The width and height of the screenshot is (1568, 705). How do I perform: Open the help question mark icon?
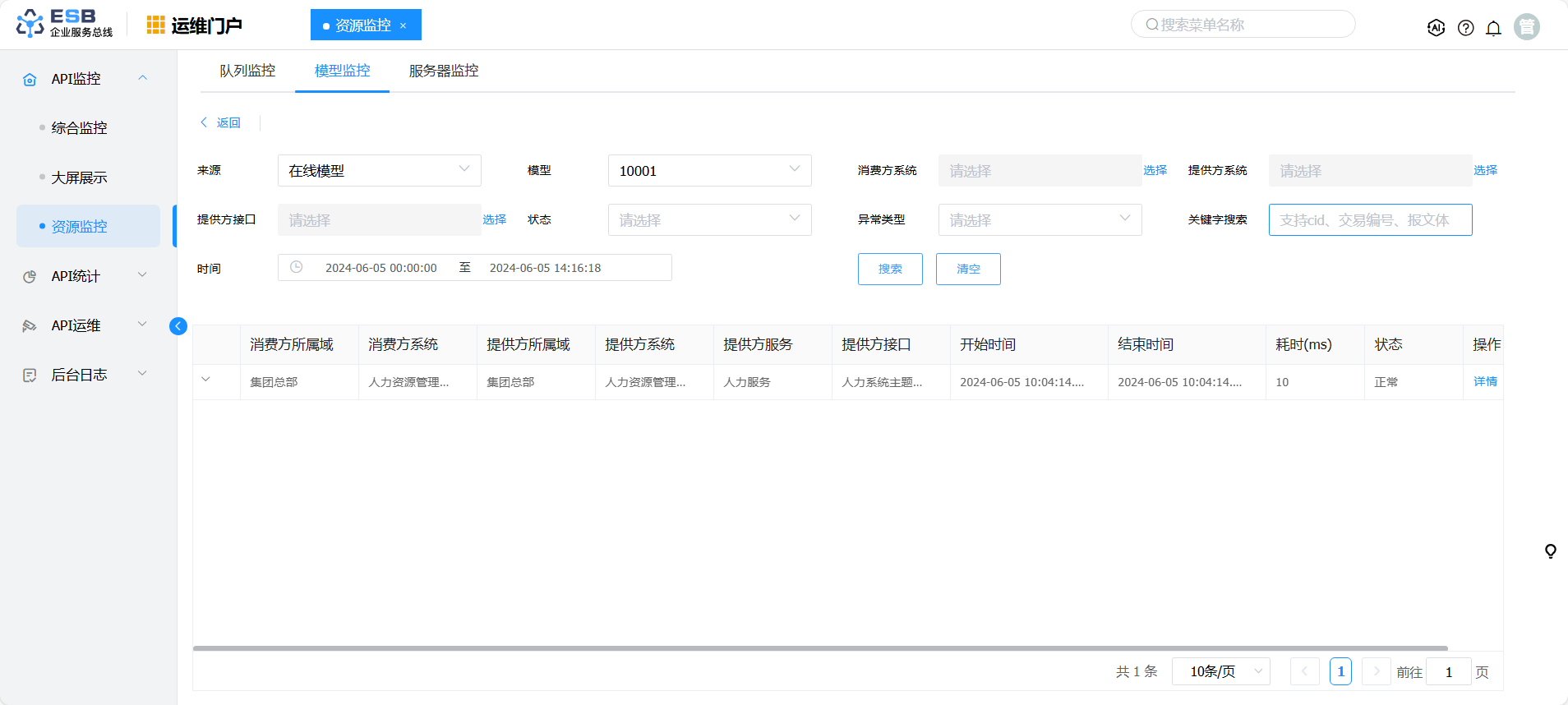point(1465,28)
